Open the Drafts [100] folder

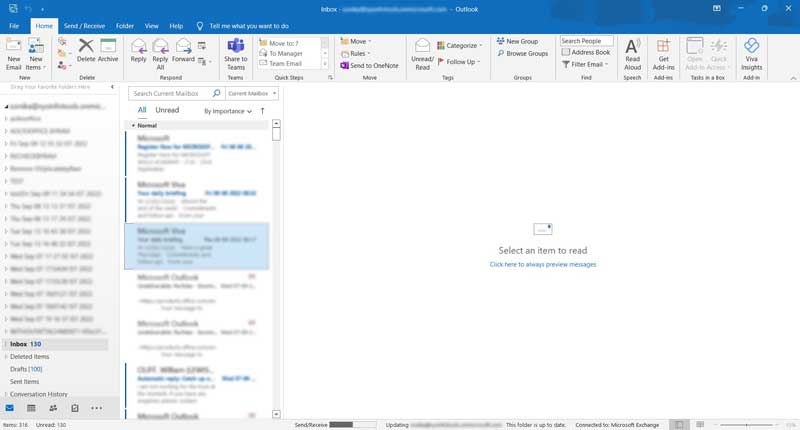(26, 369)
